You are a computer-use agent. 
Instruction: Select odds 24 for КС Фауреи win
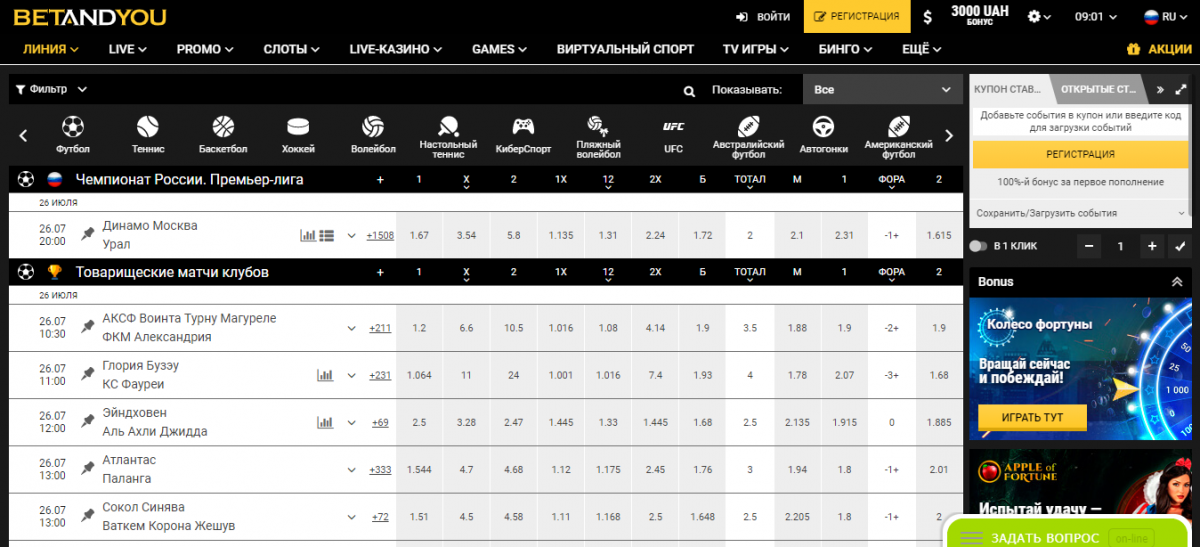[514, 375]
